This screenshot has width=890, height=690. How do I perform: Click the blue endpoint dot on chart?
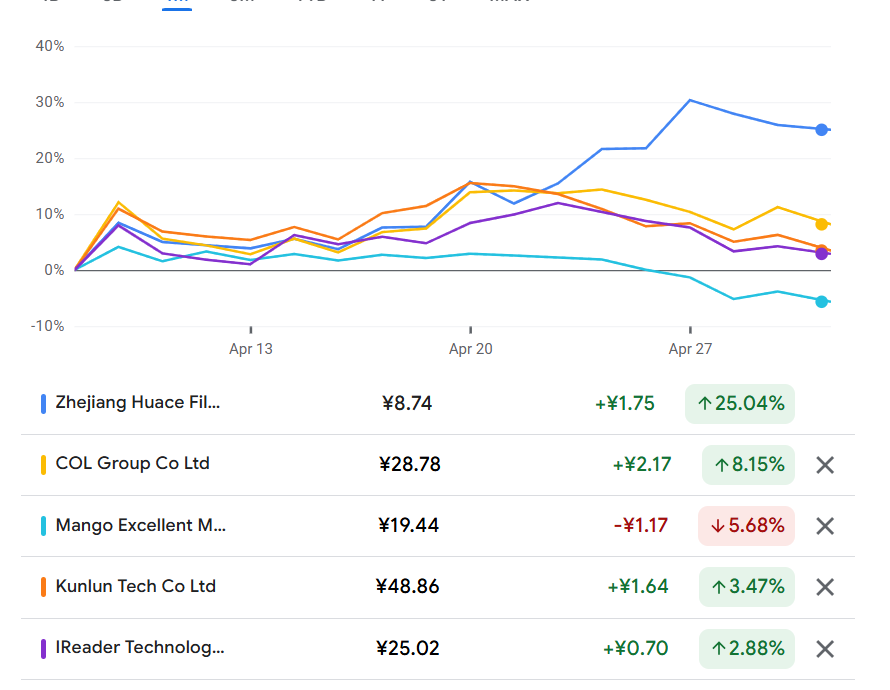821,130
